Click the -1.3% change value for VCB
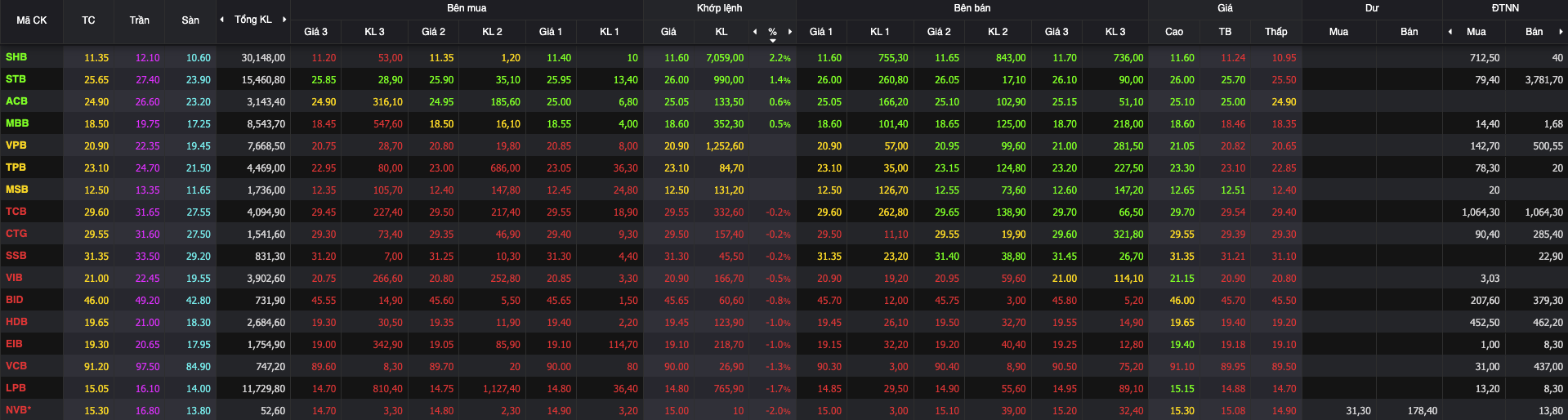The width and height of the screenshot is (1568, 420). 778,367
